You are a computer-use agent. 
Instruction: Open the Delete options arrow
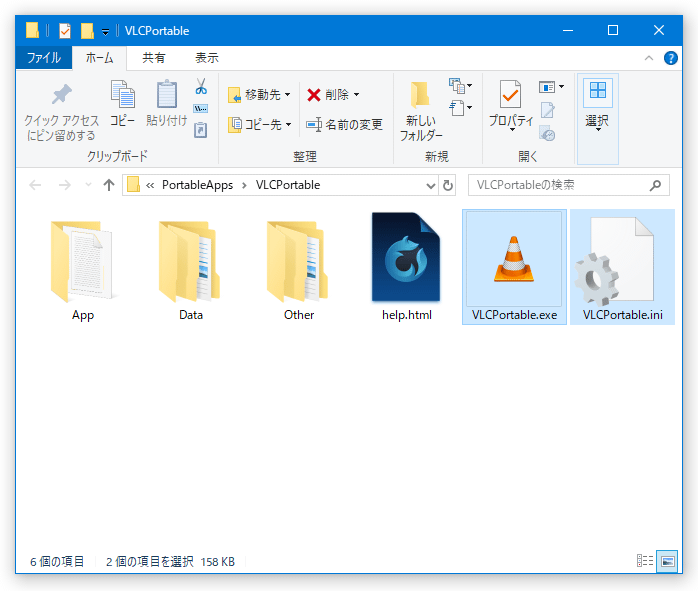click(357, 95)
